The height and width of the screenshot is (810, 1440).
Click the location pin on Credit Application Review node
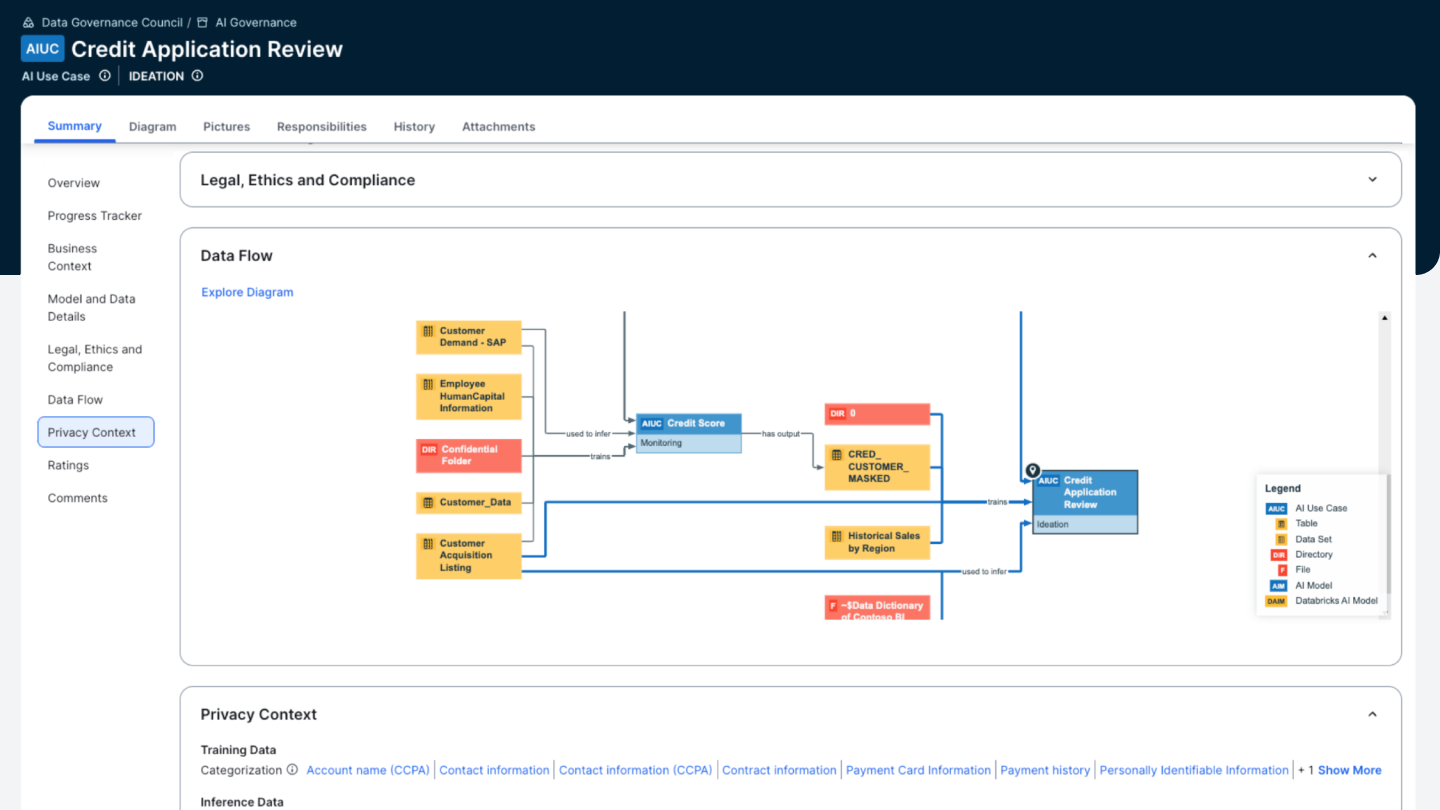click(1033, 471)
